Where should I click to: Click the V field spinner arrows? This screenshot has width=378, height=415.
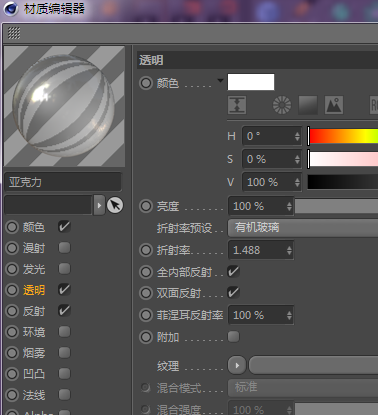(x=297, y=182)
